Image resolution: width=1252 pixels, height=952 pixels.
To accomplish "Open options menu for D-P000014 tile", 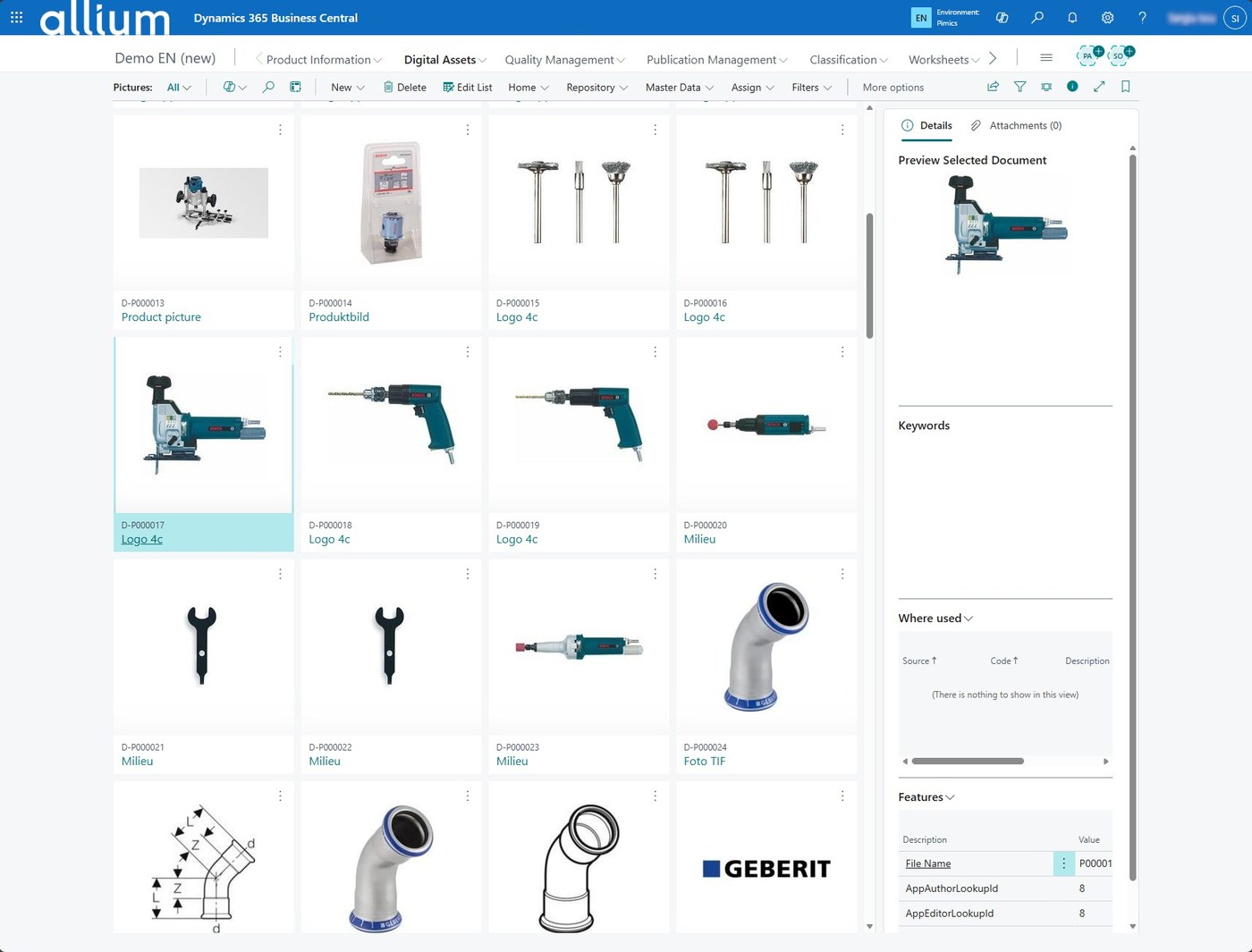I will click(468, 131).
